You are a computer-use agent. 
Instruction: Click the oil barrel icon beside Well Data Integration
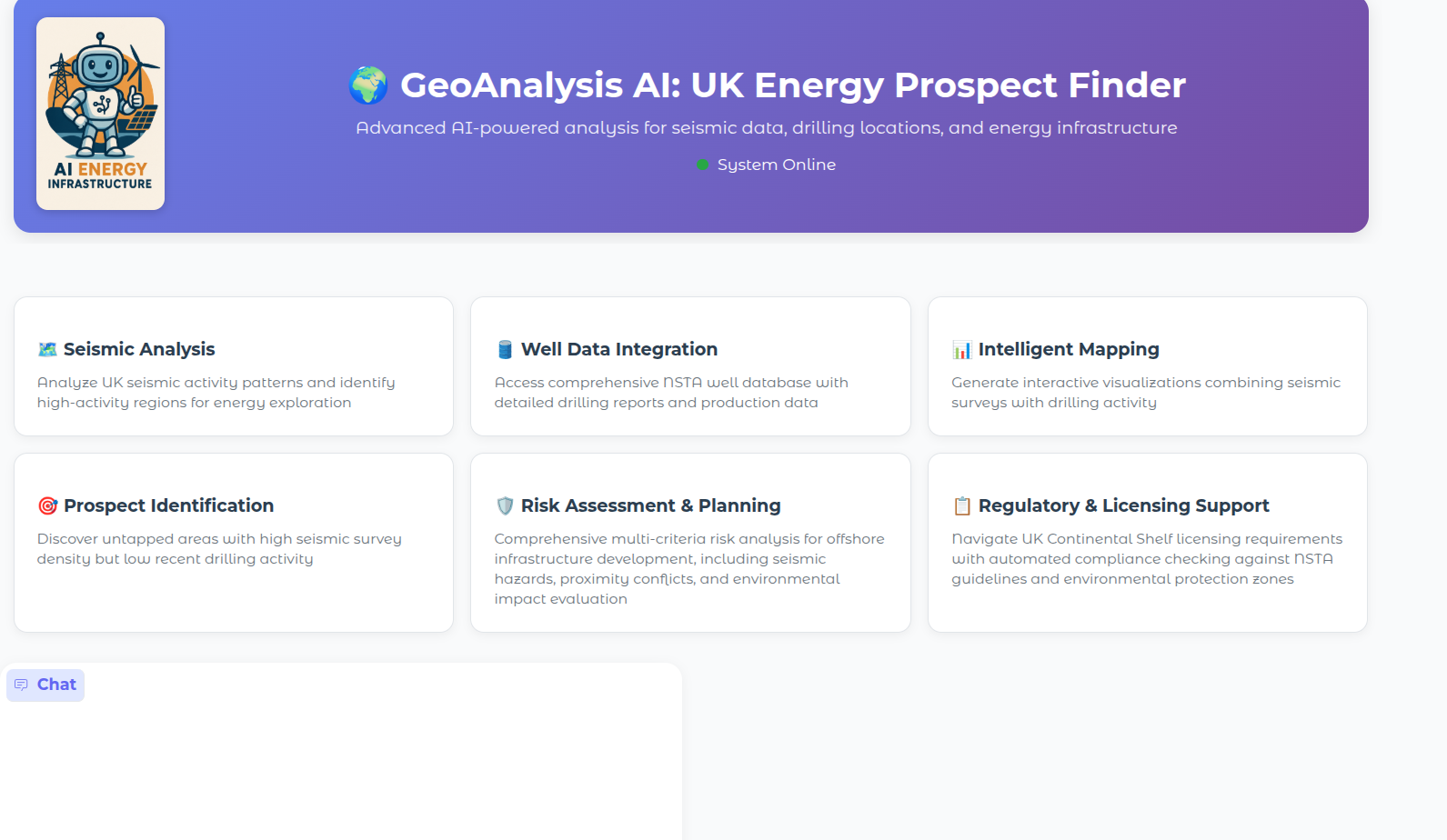pyautogui.click(x=505, y=350)
